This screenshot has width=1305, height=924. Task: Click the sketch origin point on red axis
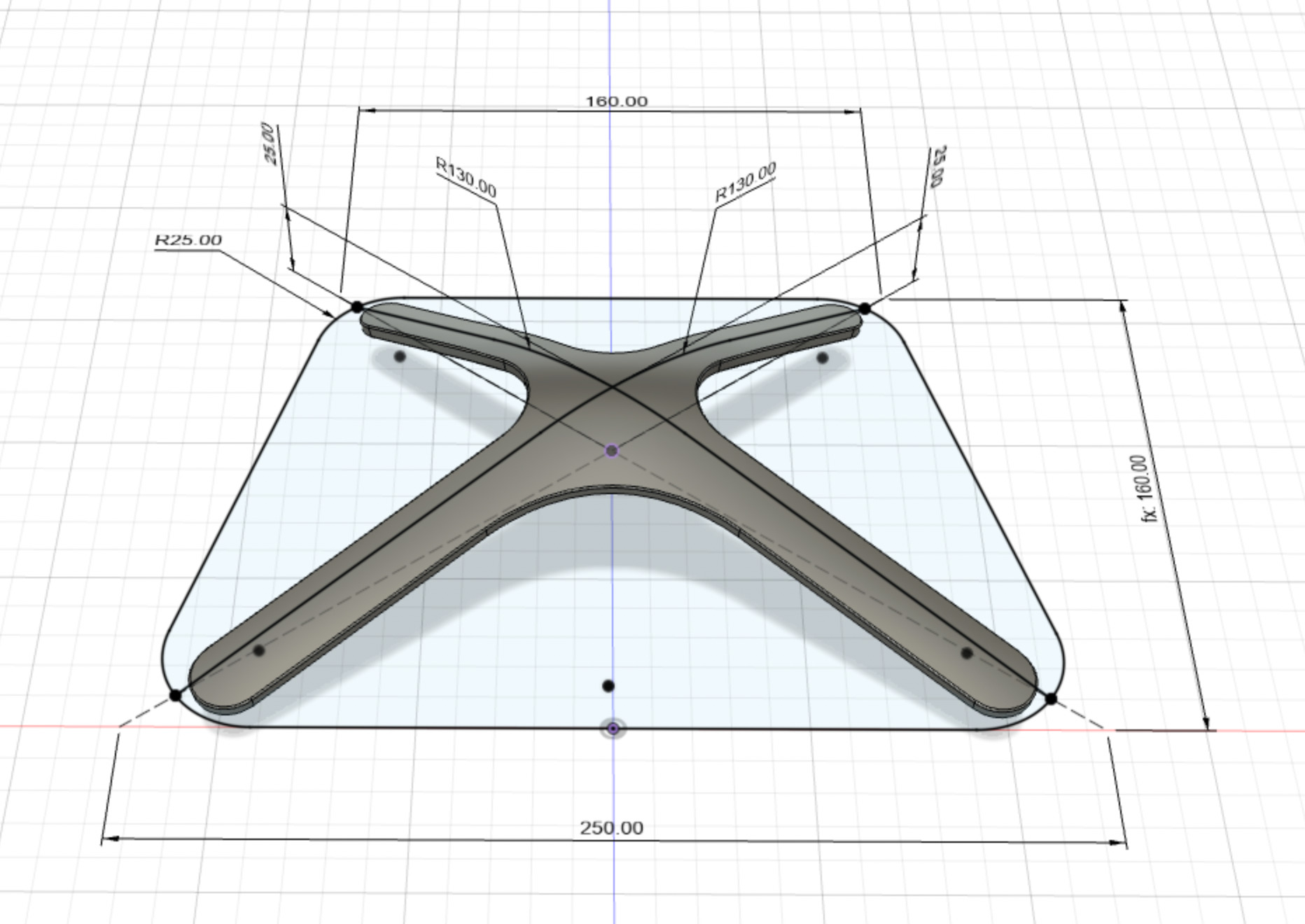coord(613,729)
